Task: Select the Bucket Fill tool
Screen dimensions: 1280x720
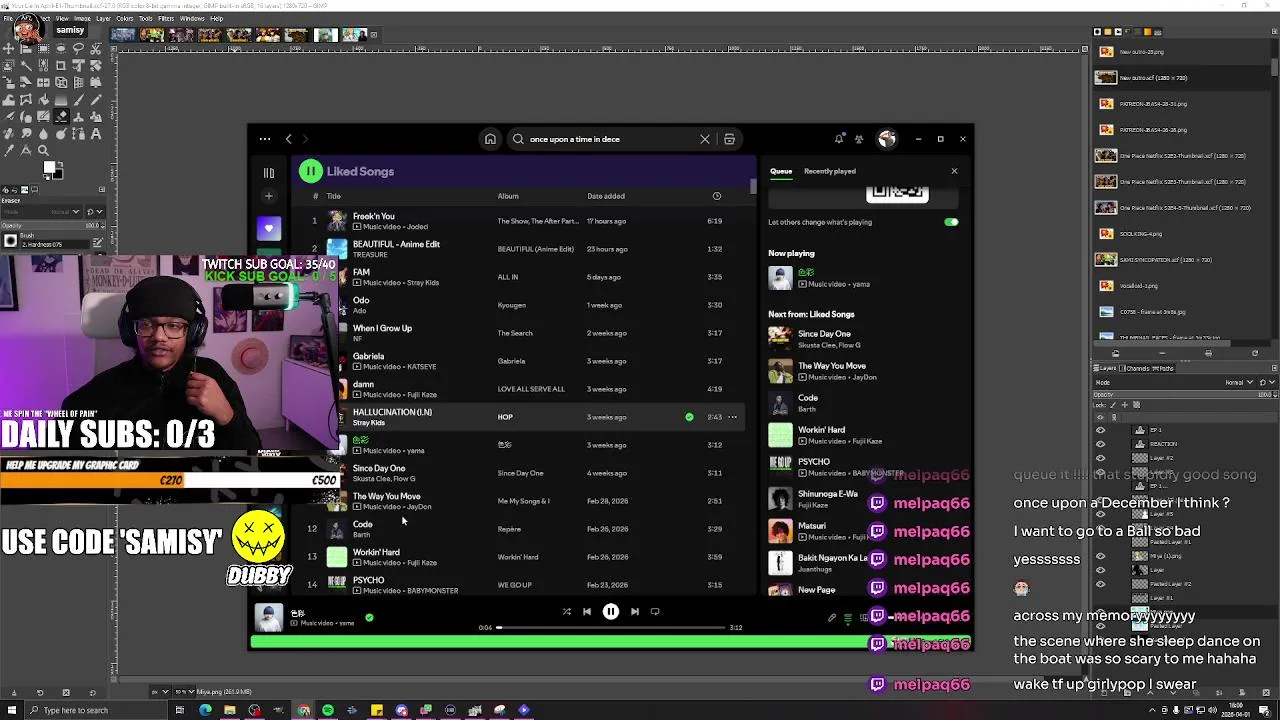Action: tap(43, 99)
